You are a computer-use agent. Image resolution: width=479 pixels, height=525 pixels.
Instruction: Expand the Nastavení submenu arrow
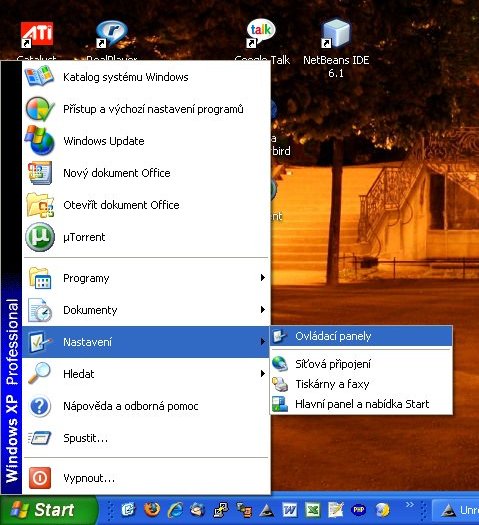pos(263,342)
